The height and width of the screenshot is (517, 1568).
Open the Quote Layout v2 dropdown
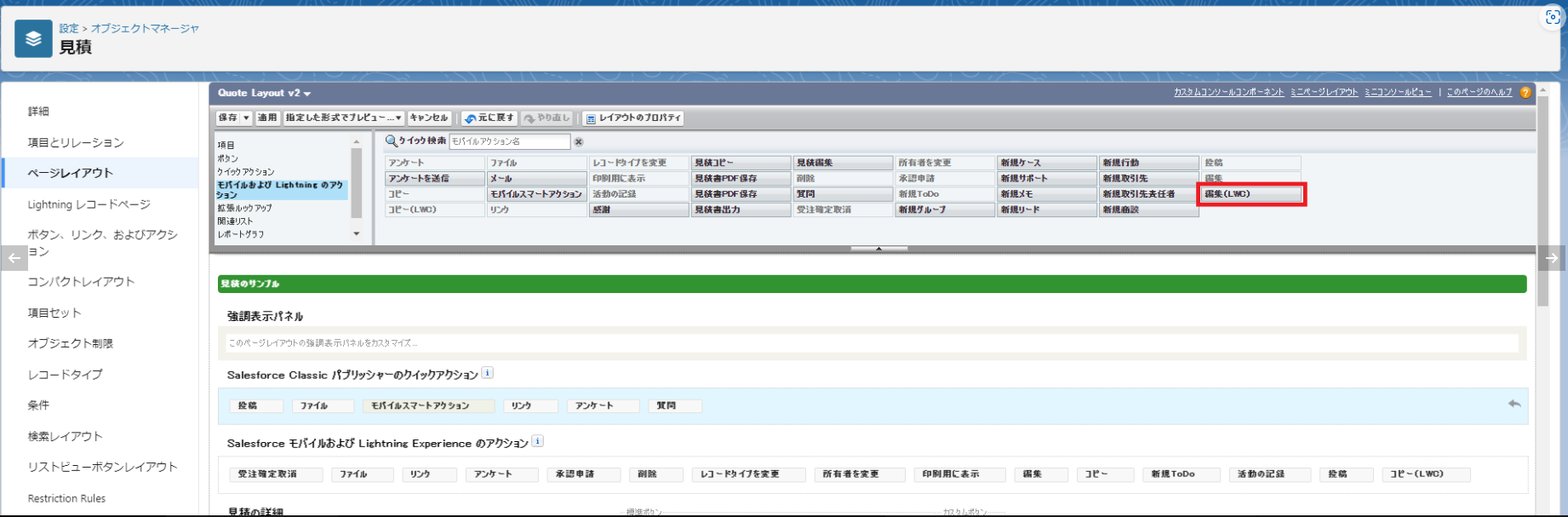[x=264, y=93]
